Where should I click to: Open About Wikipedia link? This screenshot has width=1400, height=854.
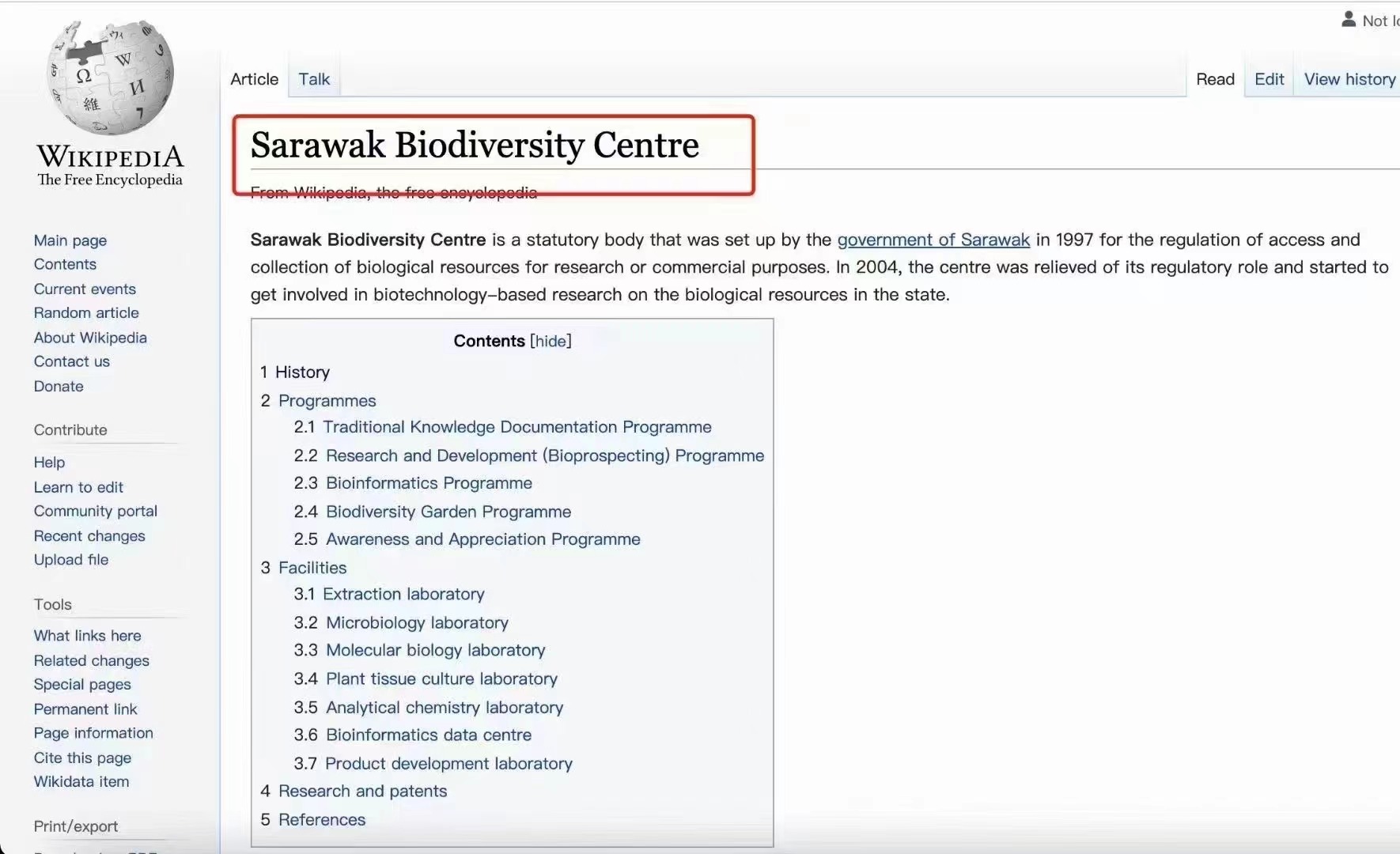coord(90,338)
